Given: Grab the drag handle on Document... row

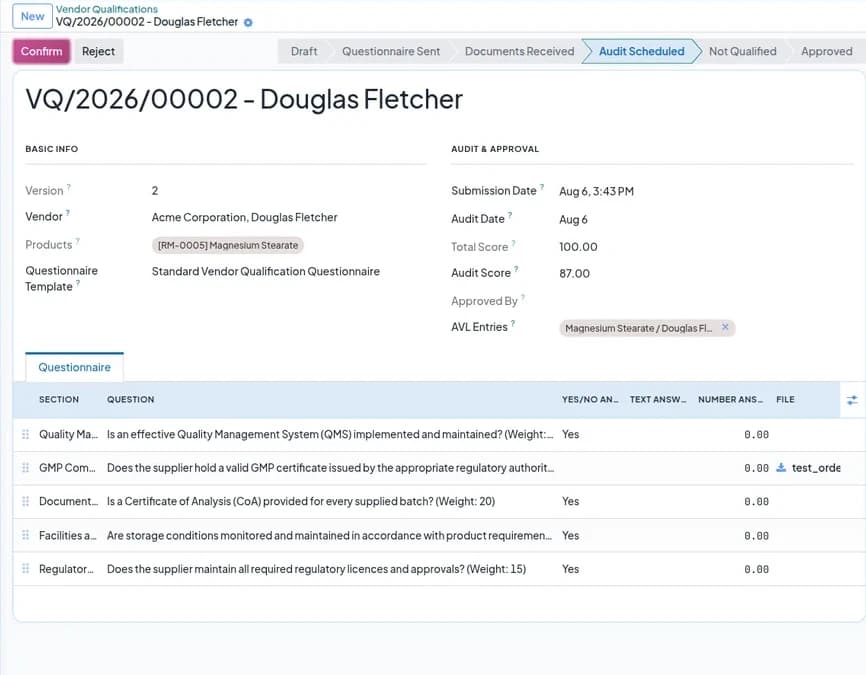Looking at the screenshot, I should click(x=25, y=502).
